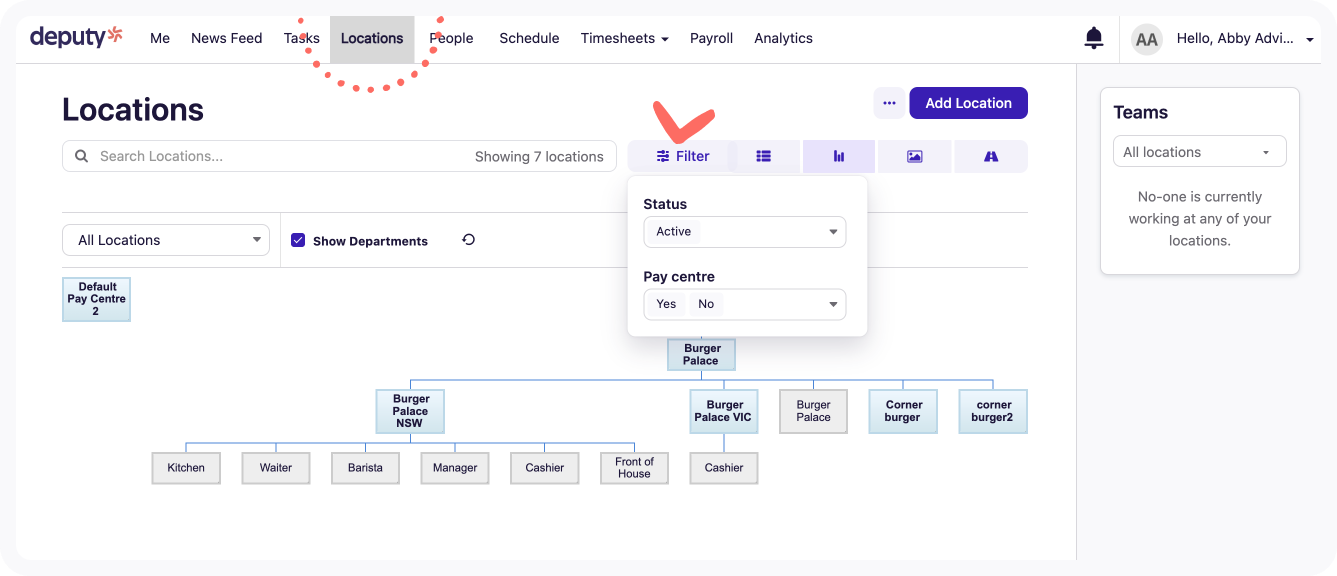Click the Deputy logo
Screen dimensions: 1337x576
point(76,38)
